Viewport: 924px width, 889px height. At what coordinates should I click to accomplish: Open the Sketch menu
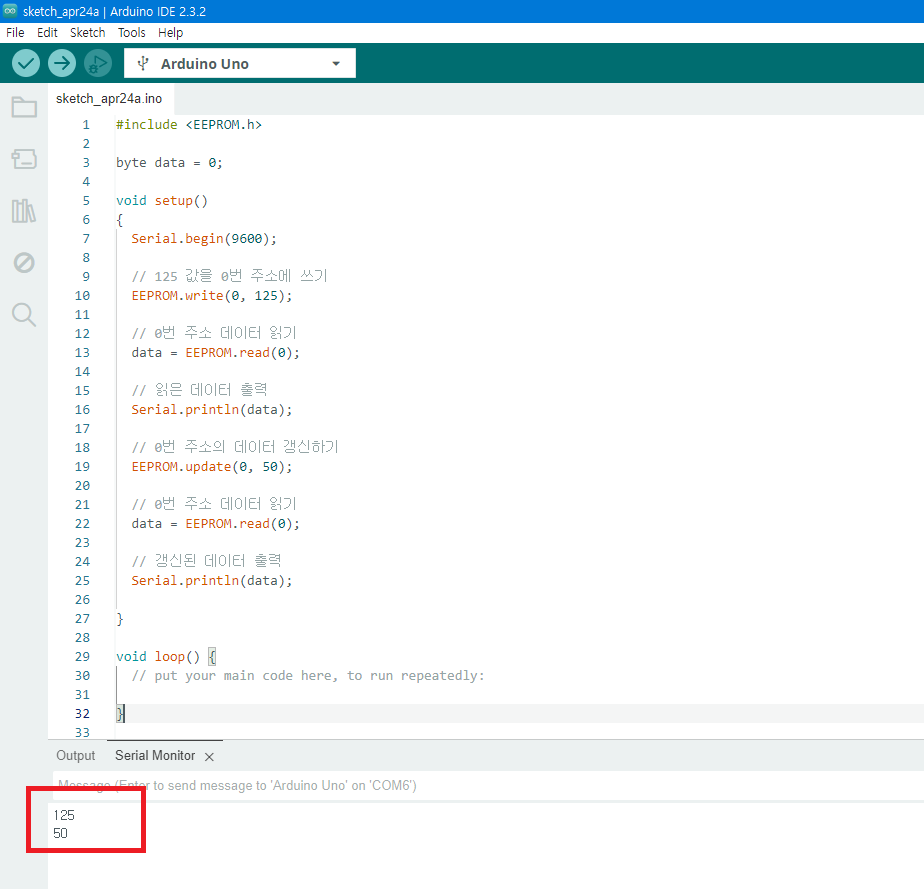(x=87, y=32)
